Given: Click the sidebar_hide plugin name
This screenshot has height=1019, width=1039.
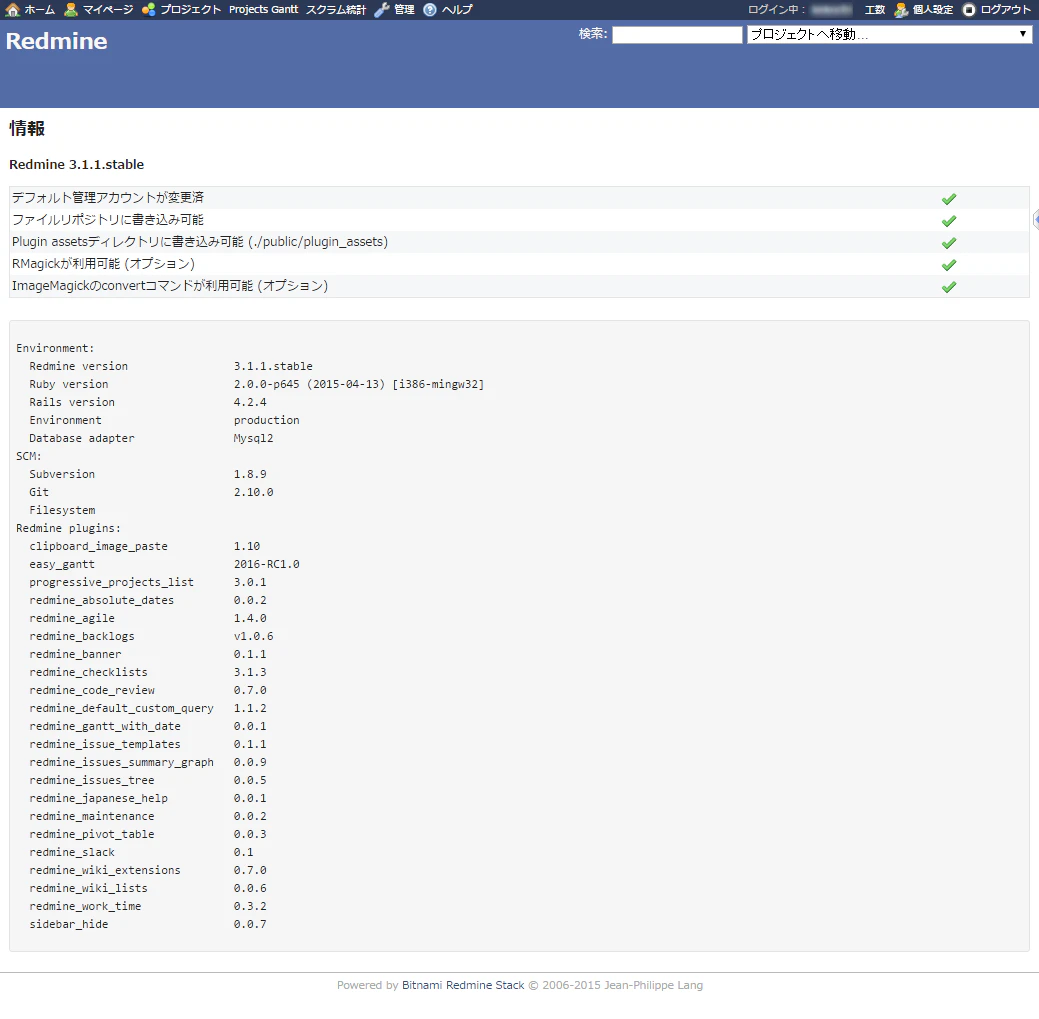Looking at the screenshot, I should coord(69,924).
